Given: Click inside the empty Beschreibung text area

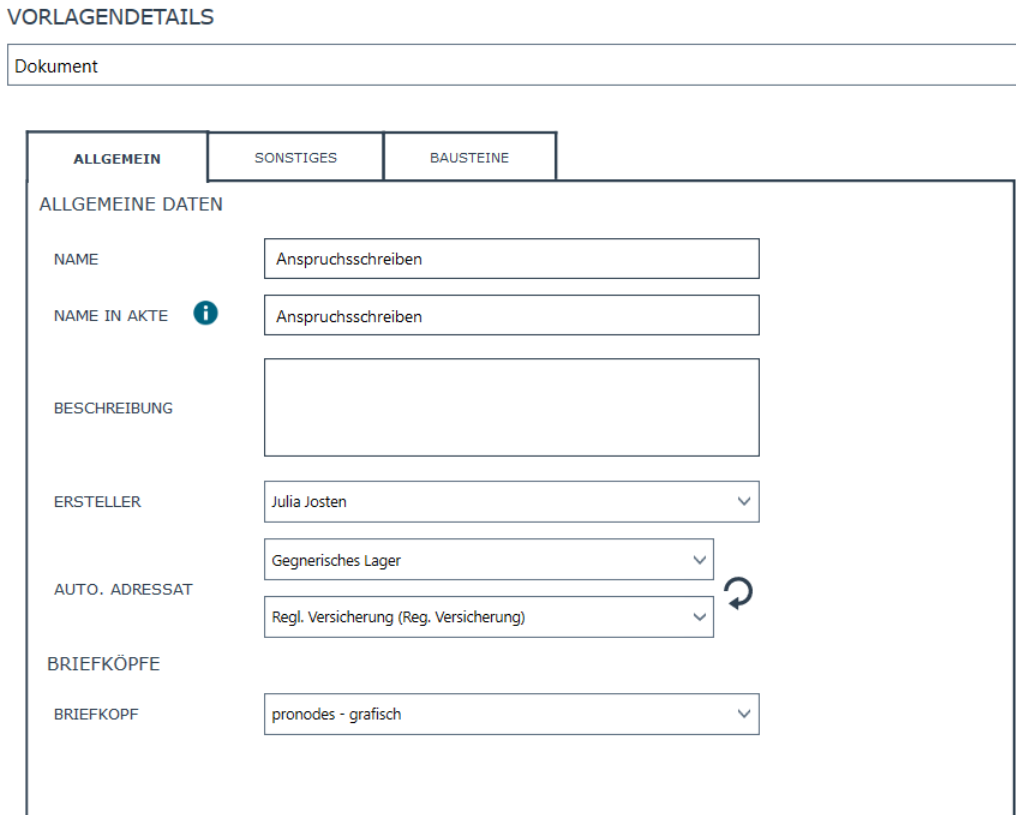Looking at the screenshot, I should click(x=511, y=407).
